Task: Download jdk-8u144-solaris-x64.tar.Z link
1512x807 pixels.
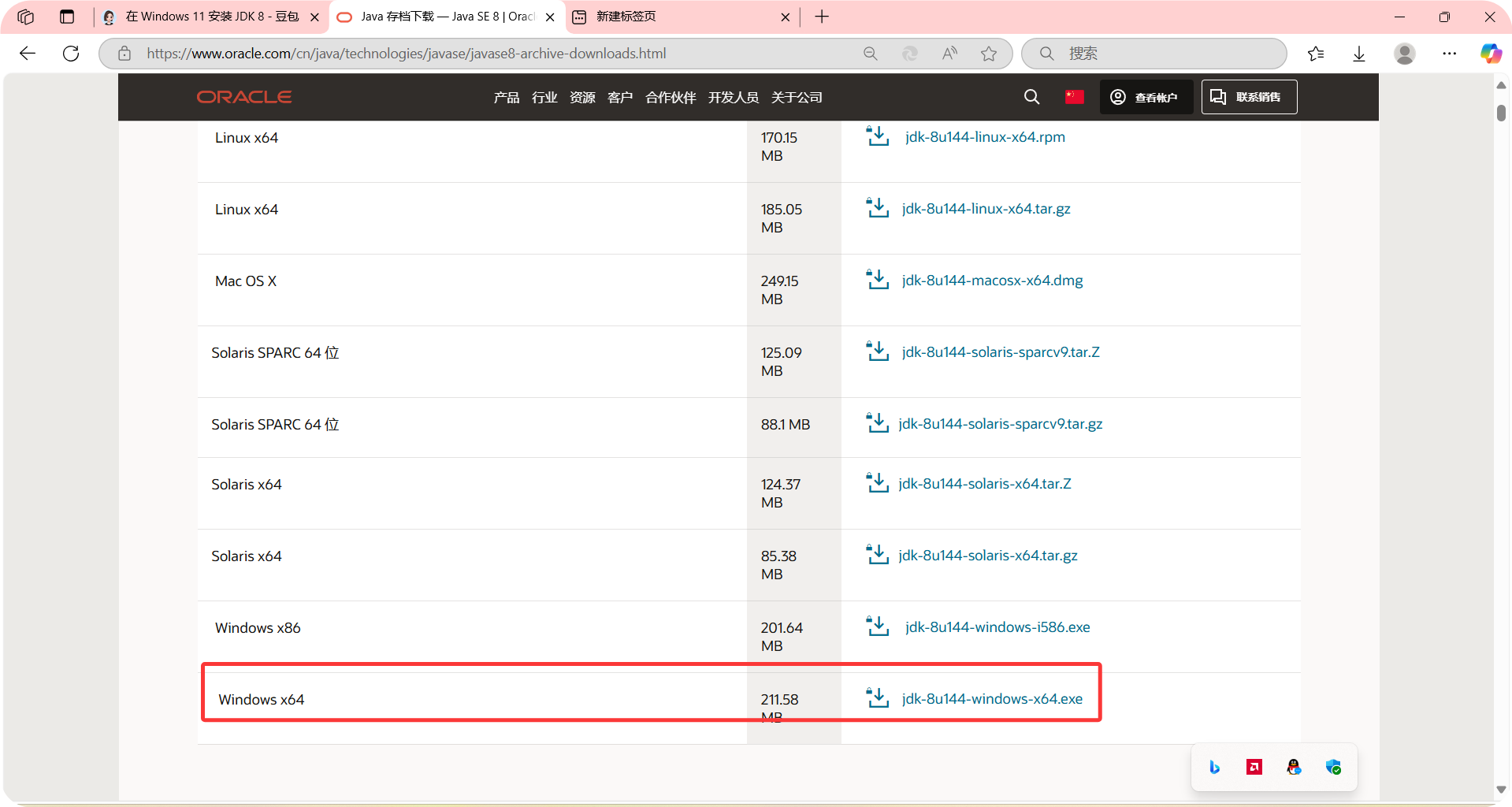Action: 984,483
